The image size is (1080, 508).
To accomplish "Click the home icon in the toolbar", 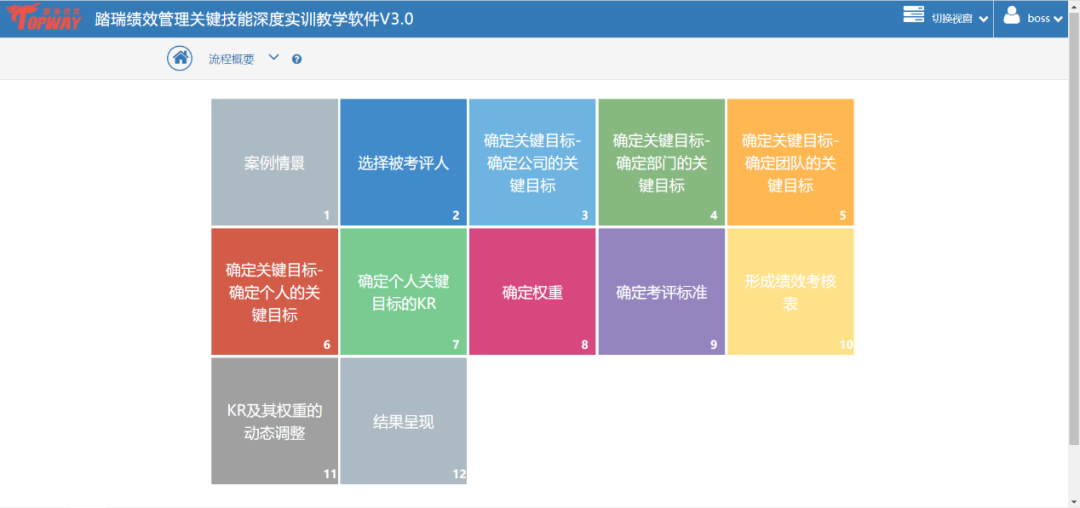I will [180, 59].
